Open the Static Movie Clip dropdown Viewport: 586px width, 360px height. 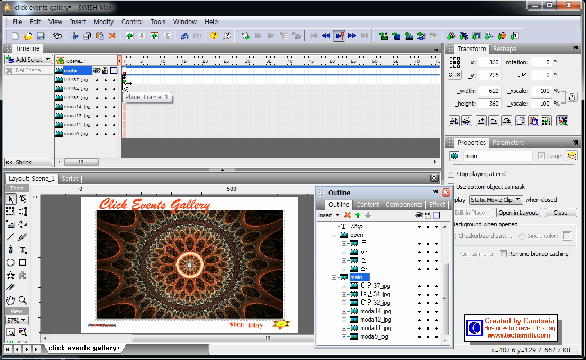pos(496,200)
